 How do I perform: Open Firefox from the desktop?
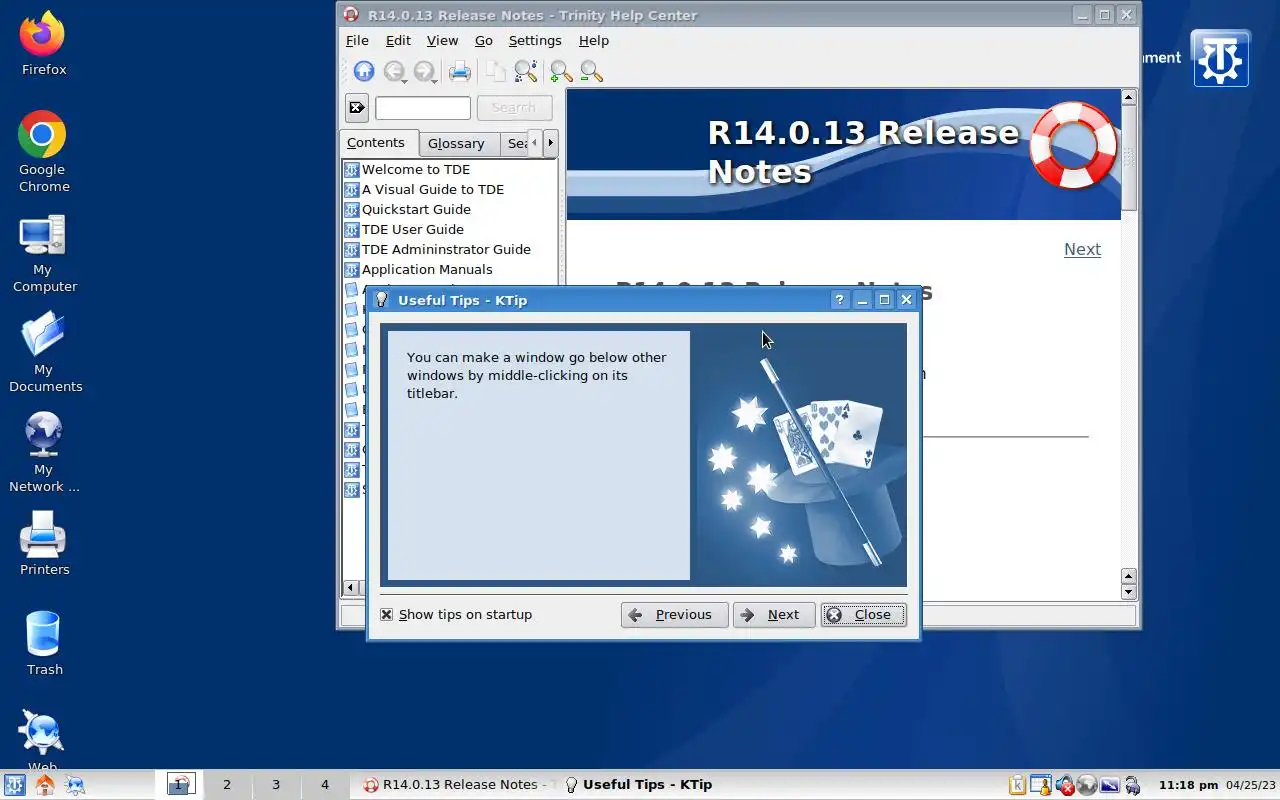pos(43,45)
